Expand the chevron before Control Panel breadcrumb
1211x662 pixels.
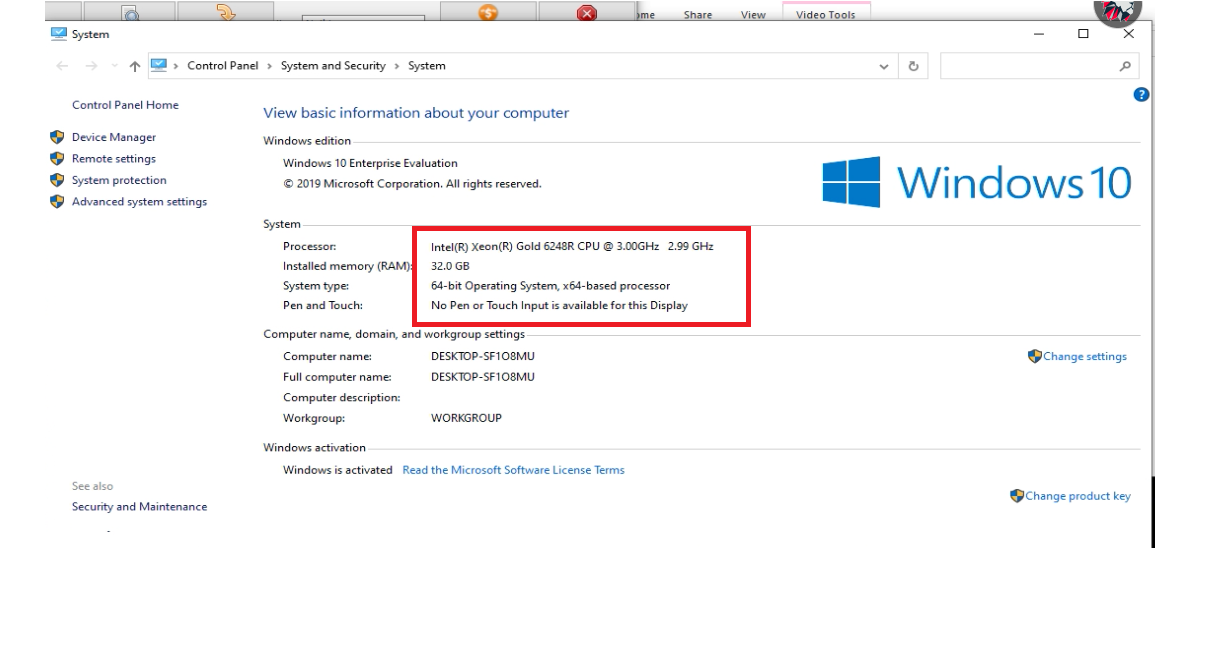[x=177, y=66]
